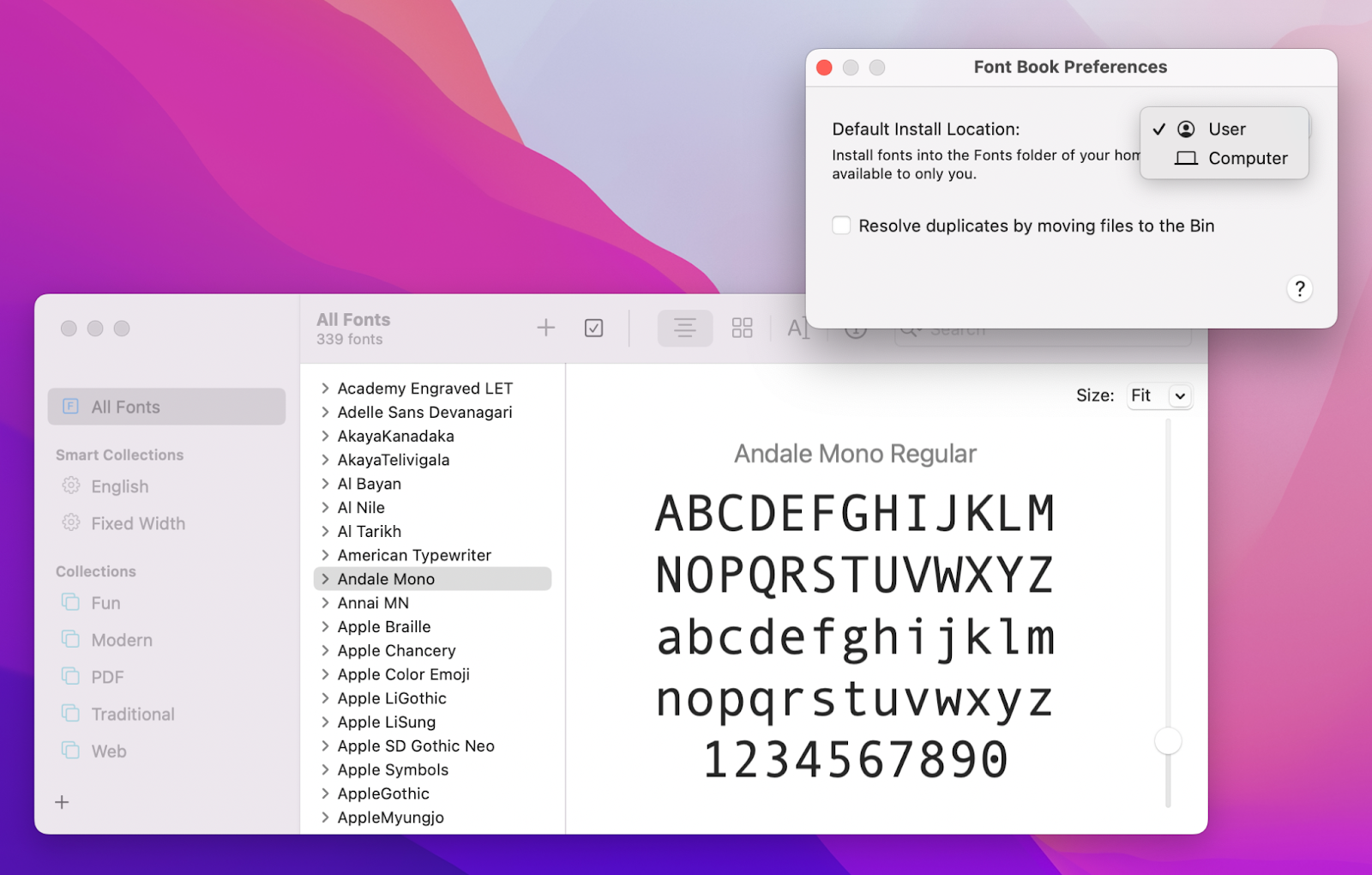
Task: Expand the American Typewriter family
Action: pyautogui.click(x=325, y=555)
